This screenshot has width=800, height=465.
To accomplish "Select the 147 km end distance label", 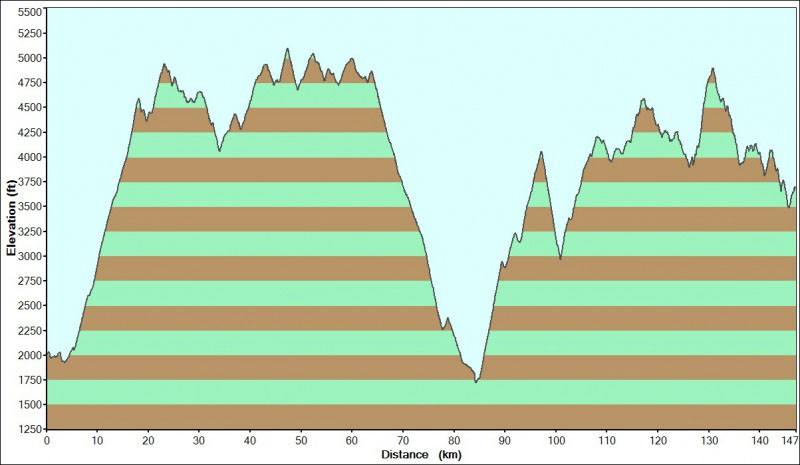I will click(x=789, y=440).
